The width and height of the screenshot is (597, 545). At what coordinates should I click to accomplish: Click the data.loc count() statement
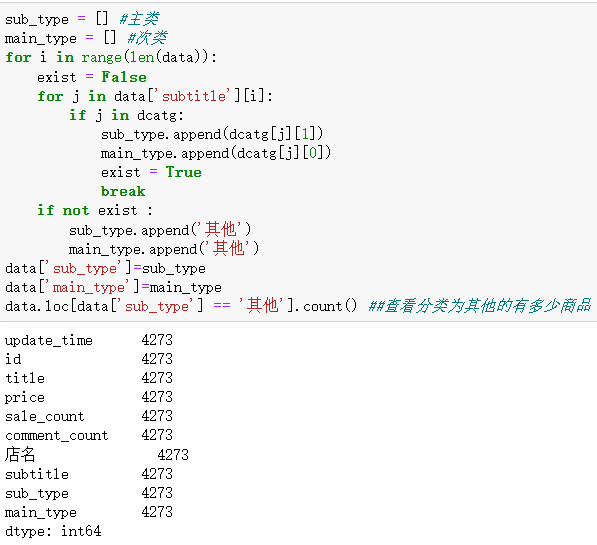click(181, 306)
